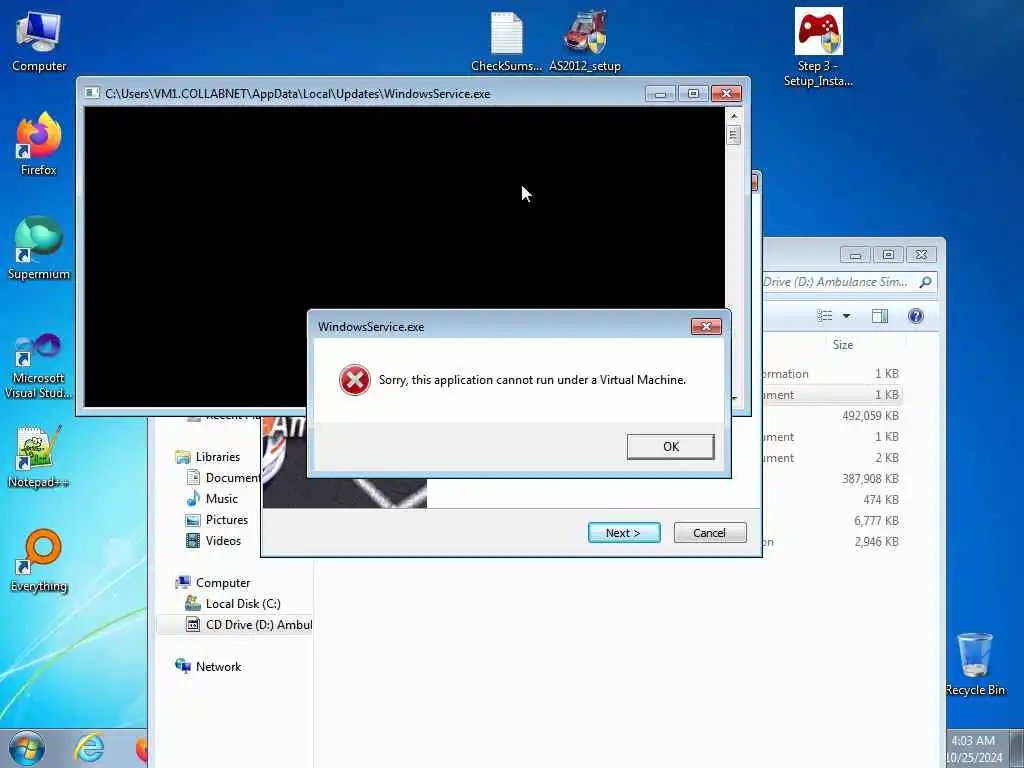Sort by Size column header in Explorer
Screen dimensions: 1024x768
tap(842, 345)
